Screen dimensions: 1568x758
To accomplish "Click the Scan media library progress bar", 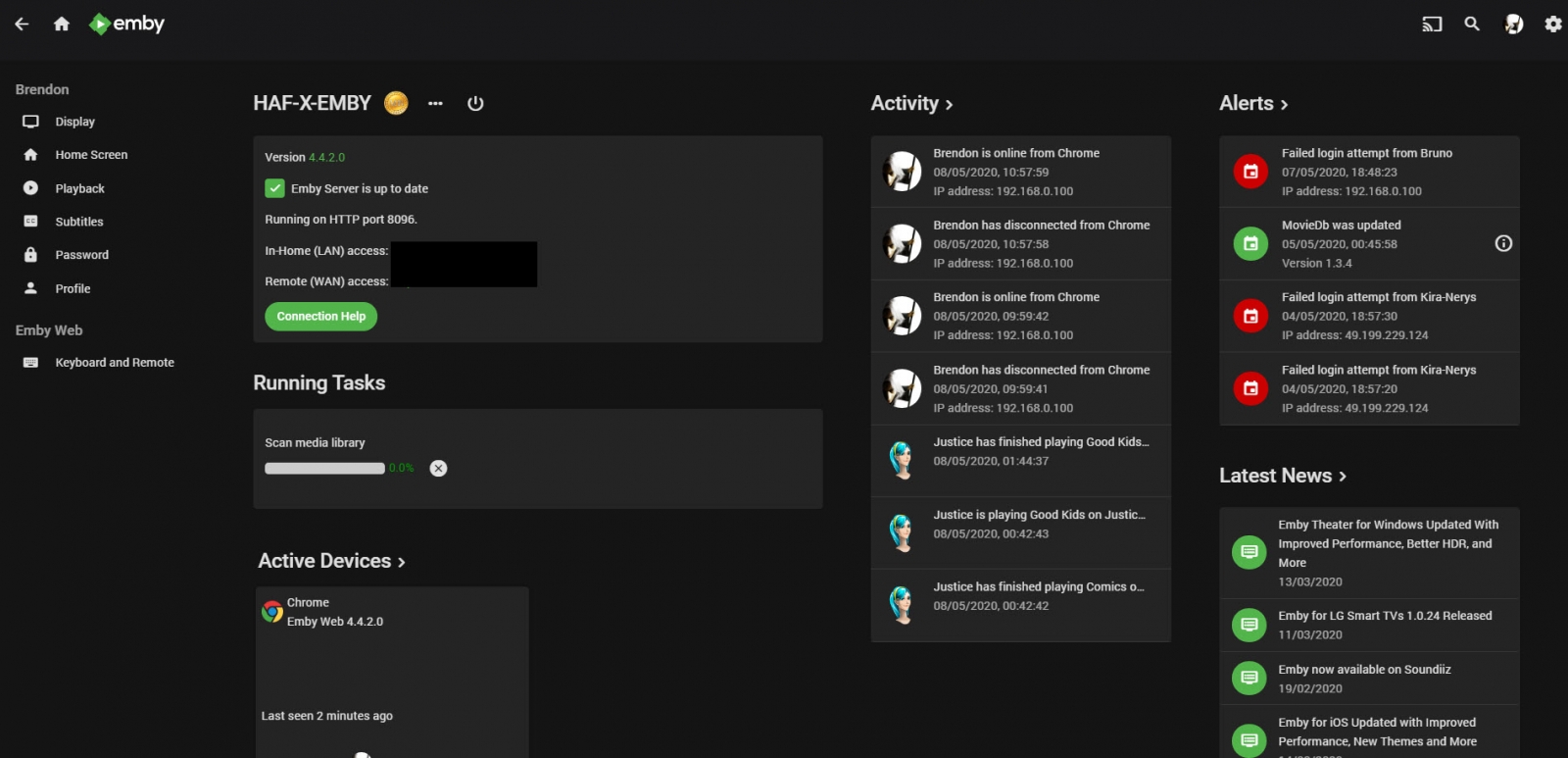I will (324, 469).
